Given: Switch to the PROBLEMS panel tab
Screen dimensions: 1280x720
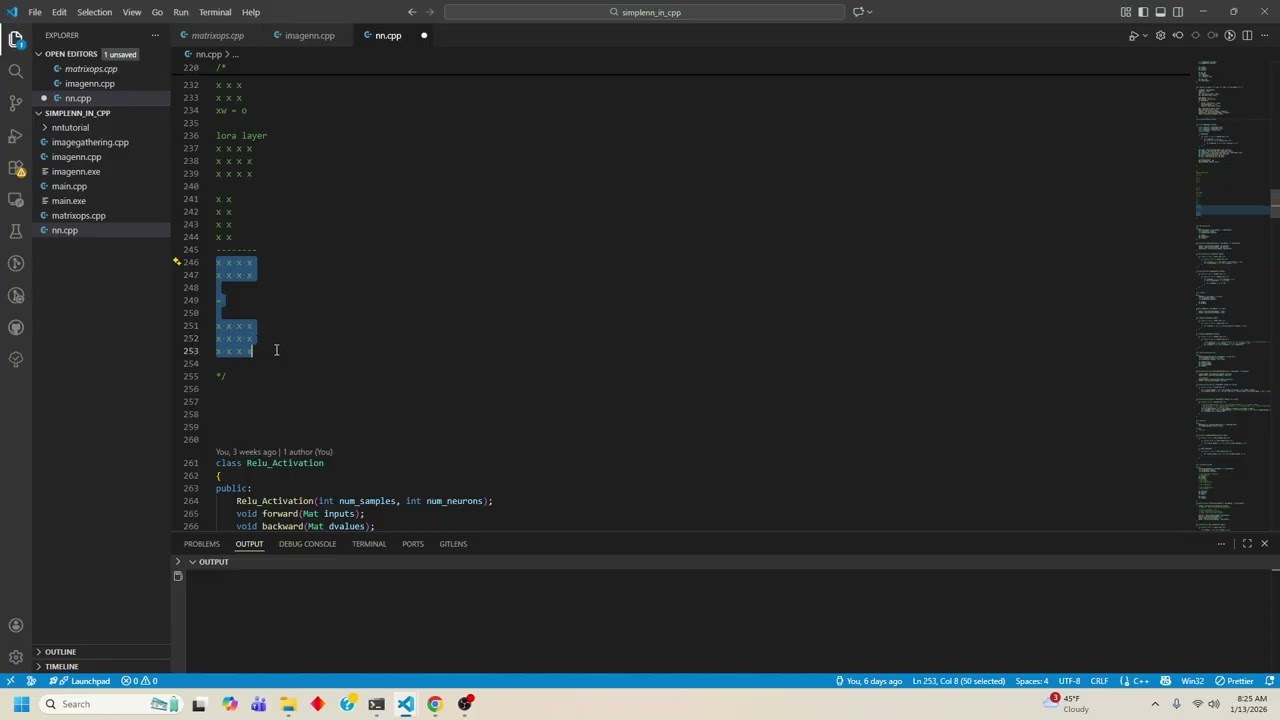Looking at the screenshot, I should (x=201, y=544).
